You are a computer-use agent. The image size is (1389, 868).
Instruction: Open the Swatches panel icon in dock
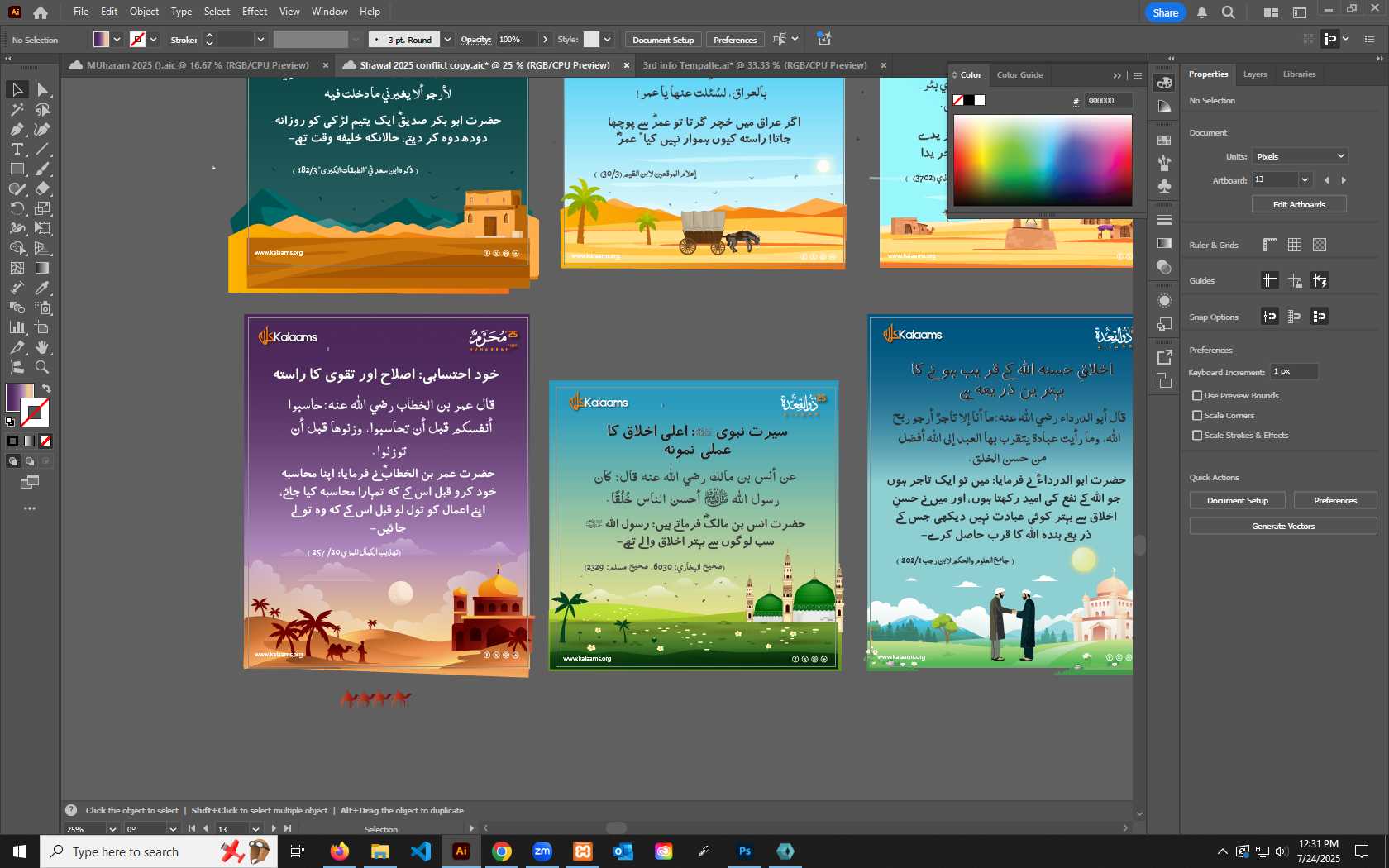pos(1164,140)
